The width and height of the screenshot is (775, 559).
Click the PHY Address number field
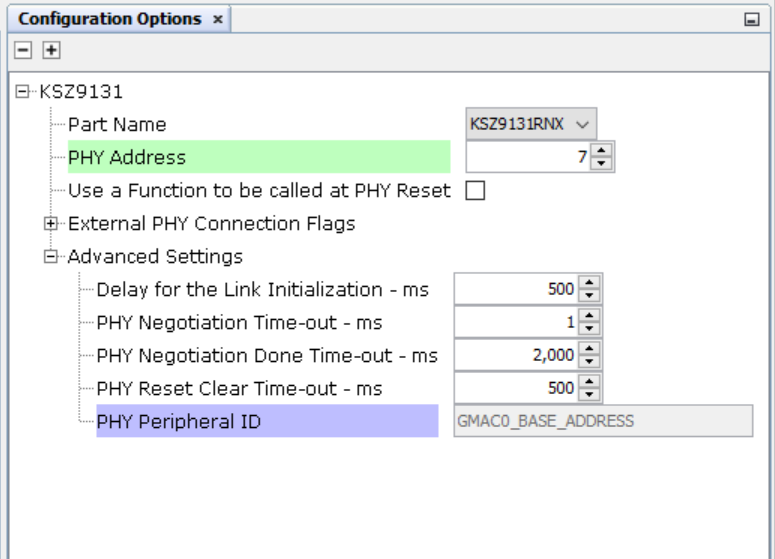click(528, 157)
